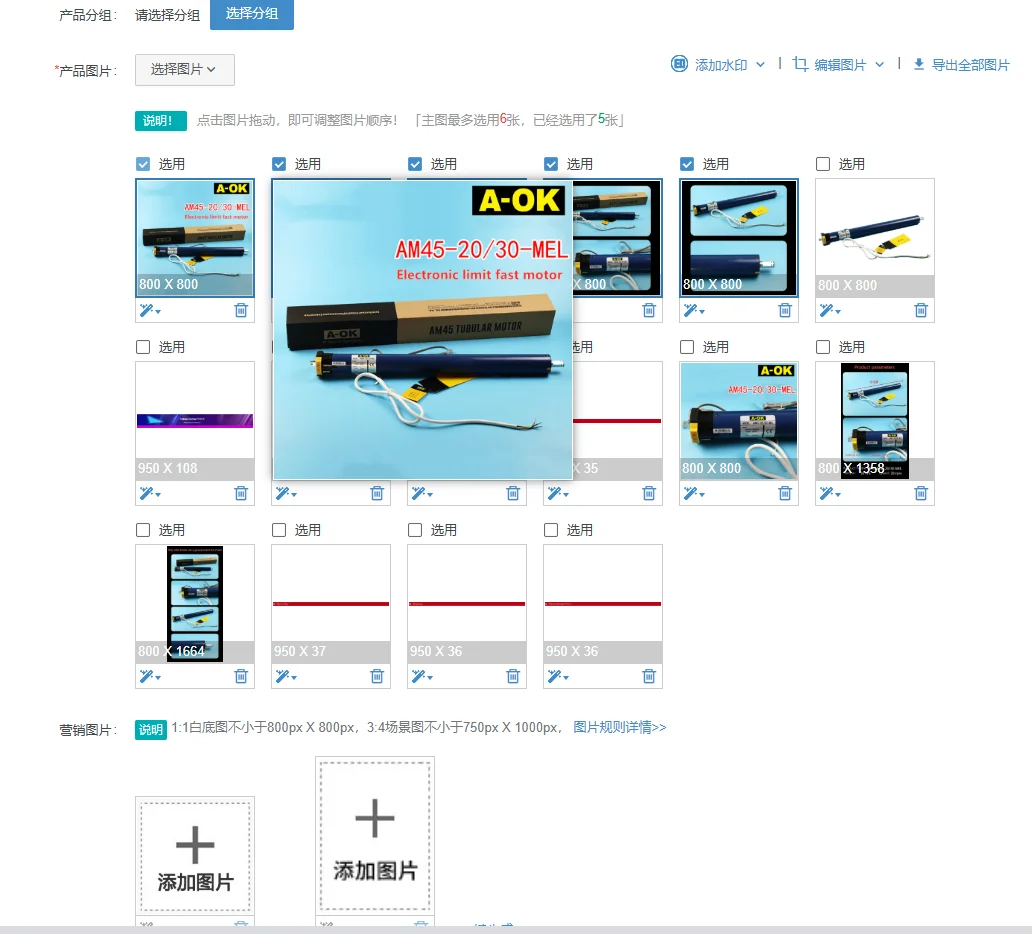Select the 800 X 1358 product parameters thumbnail

pyautogui.click(x=875, y=421)
